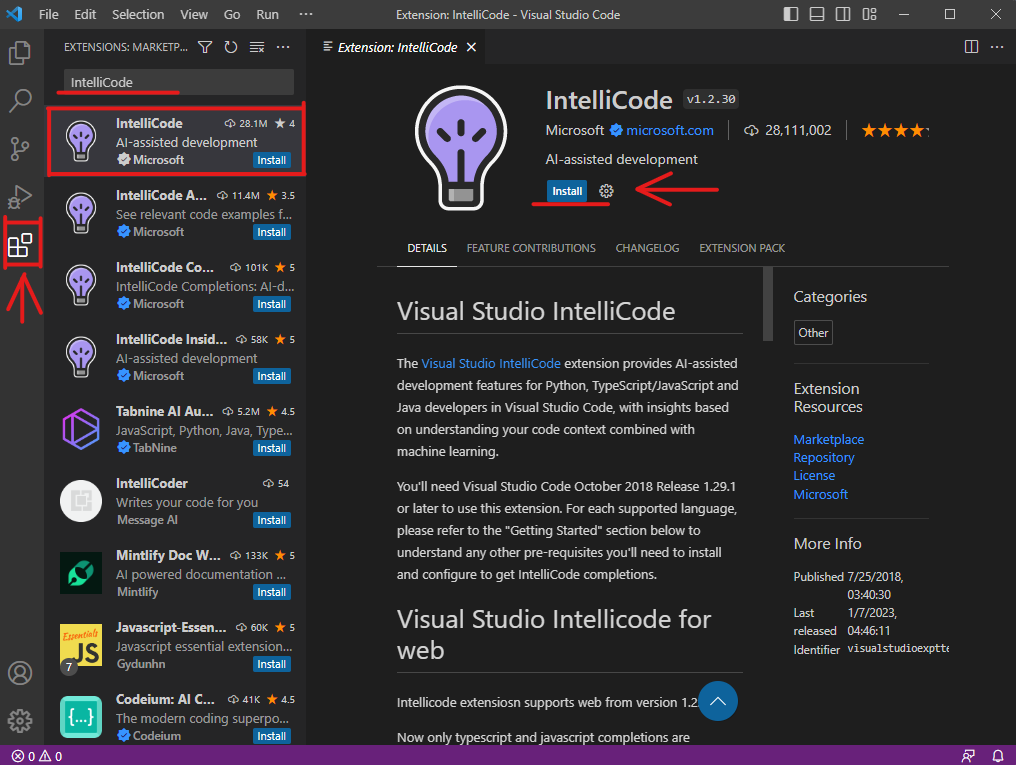Install IntelliCode from the details page
This screenshot has height=765, width=1016.
(567, 191)
